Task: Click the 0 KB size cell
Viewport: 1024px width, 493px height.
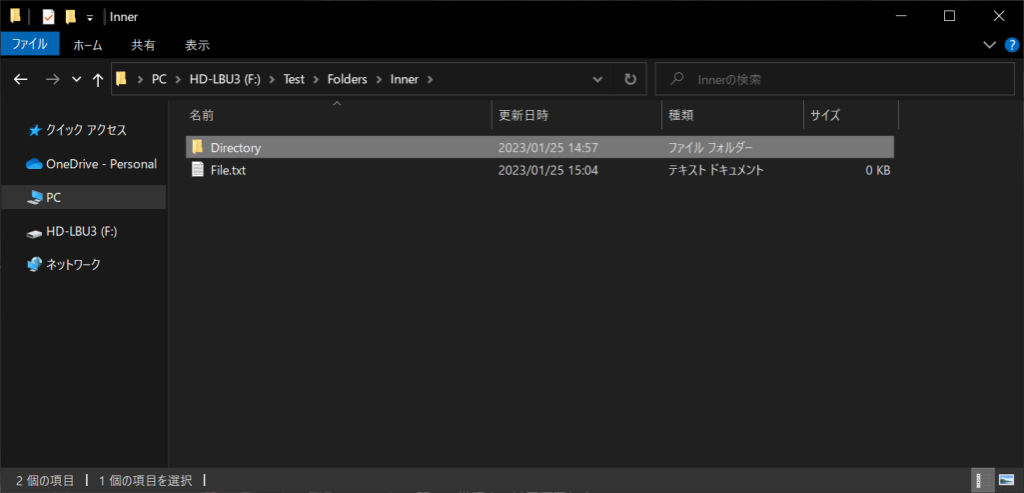Action: (878, 170)
